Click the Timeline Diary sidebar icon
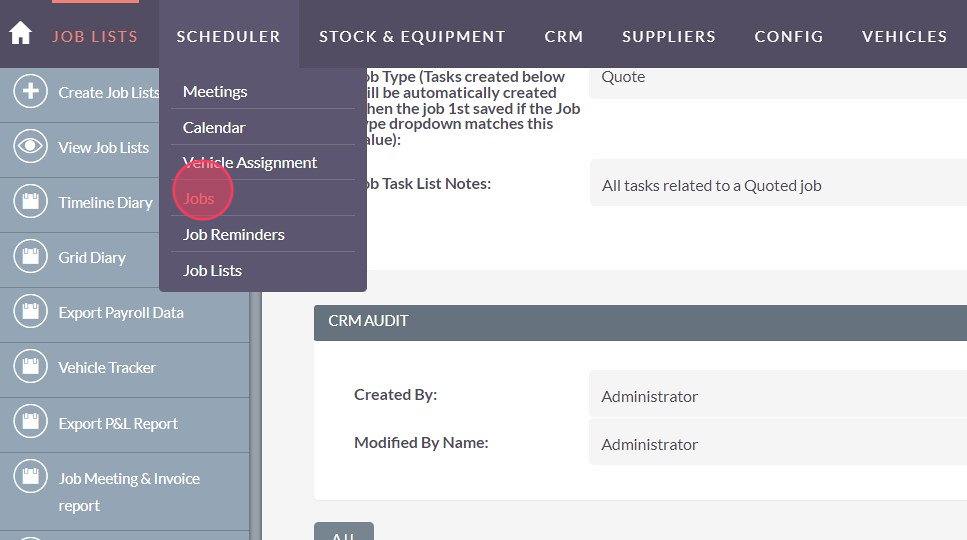The image size is (967, 540). pos(31,202)
